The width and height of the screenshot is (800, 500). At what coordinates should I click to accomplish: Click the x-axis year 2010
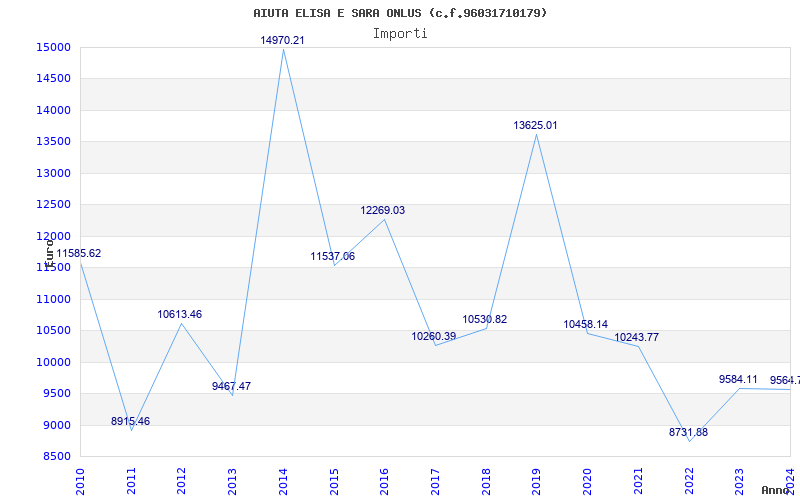coord(80,481)
